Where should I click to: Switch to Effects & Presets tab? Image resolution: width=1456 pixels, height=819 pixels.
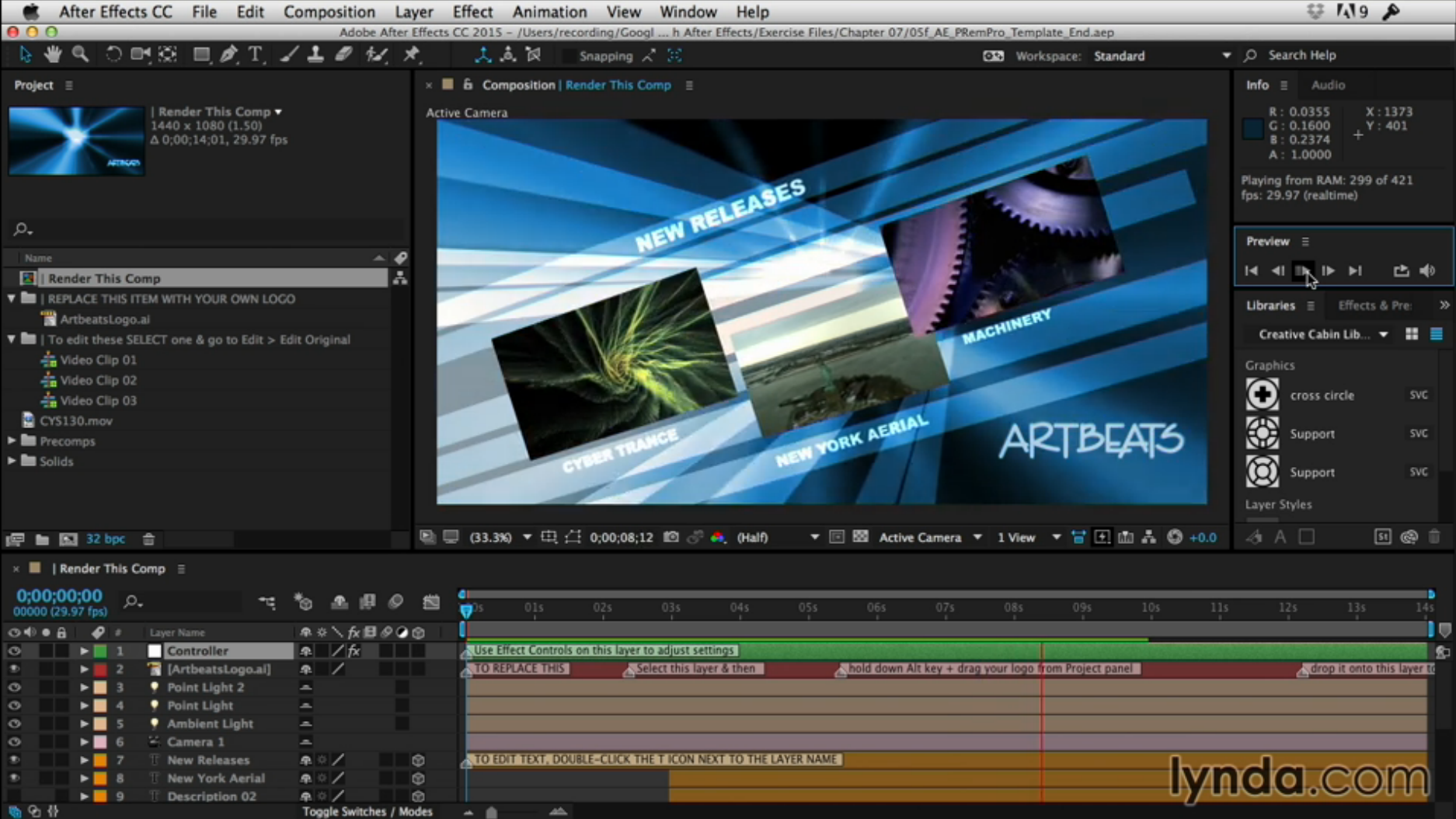(1374, 305)
